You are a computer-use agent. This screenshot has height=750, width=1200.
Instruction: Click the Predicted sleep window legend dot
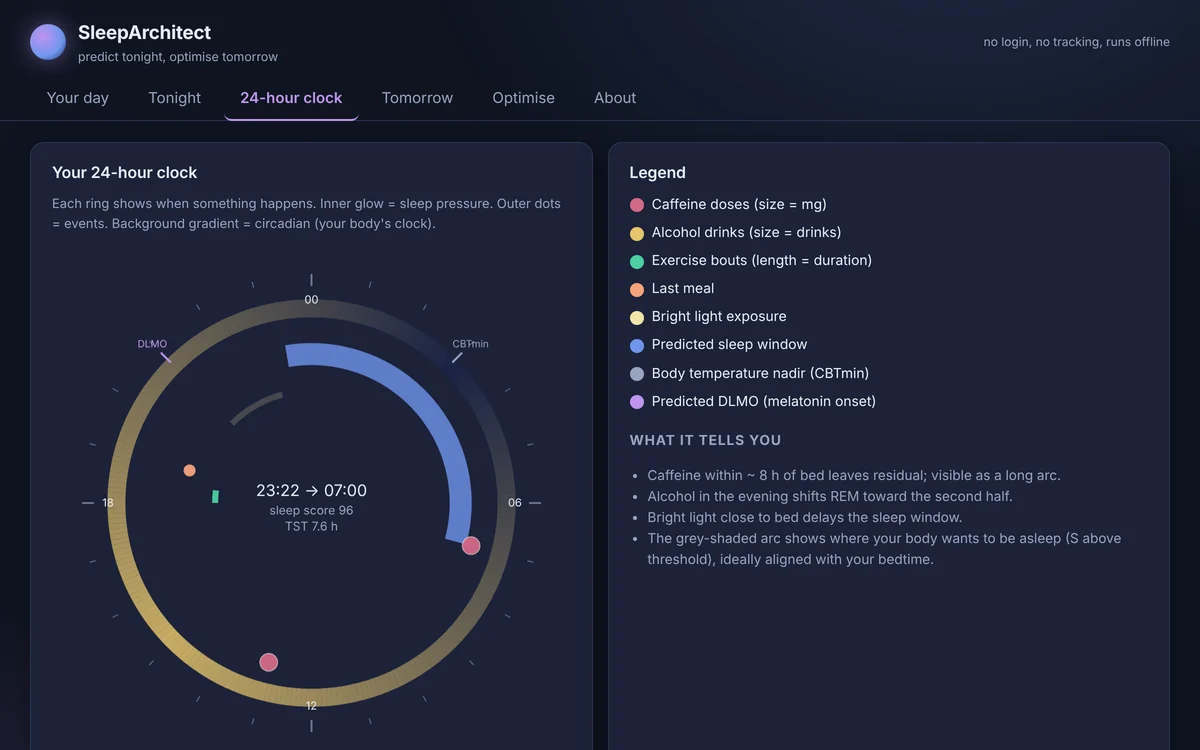pos(637,345)
